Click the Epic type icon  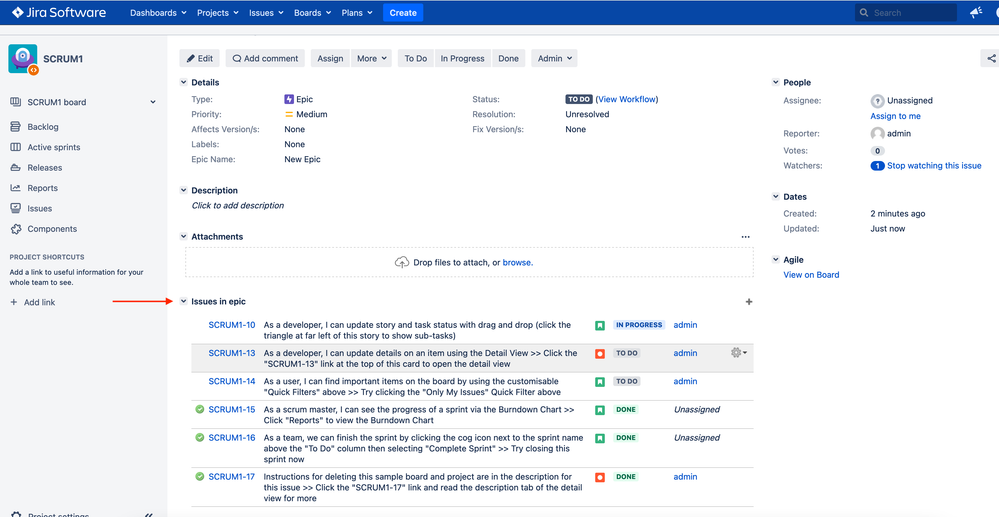[x=289, y=99]
